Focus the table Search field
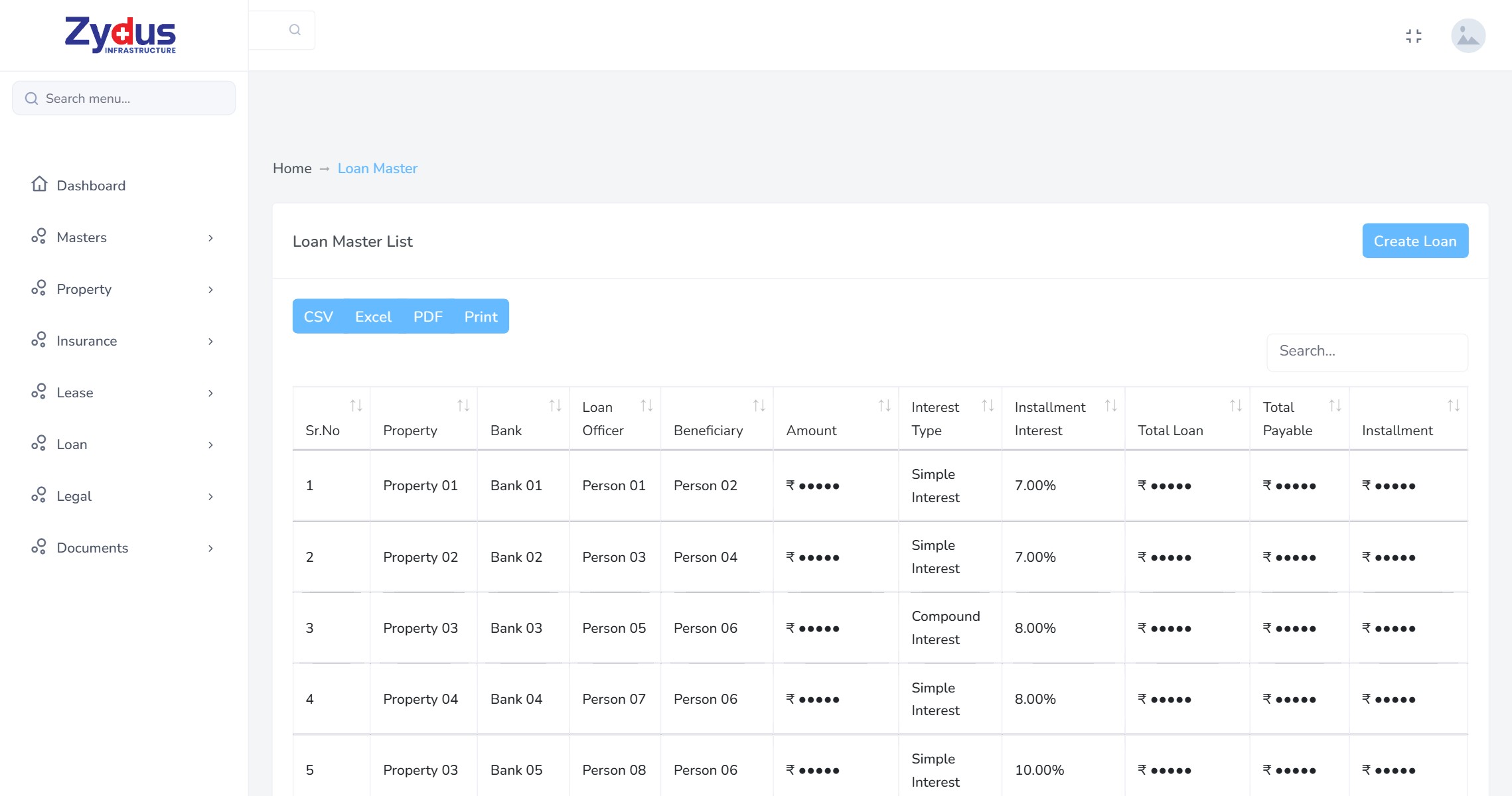 pyautogui.click(x=1367, y=352)
